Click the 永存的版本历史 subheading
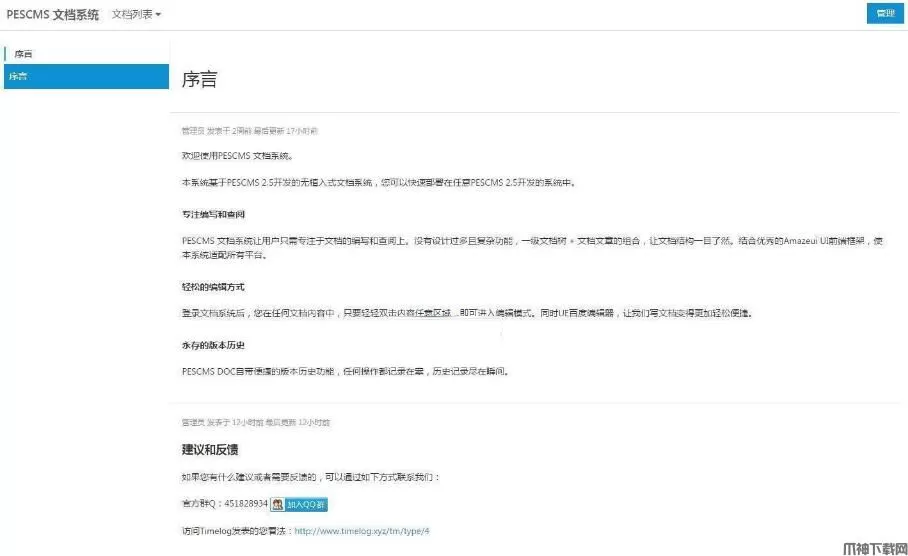The image size is (908, 556). 213,345
